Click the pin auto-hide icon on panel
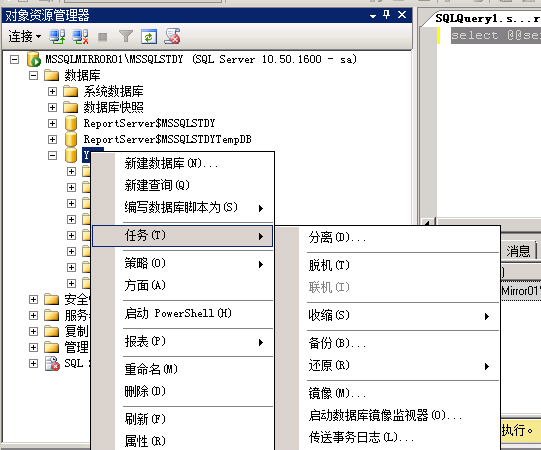 (386, 15)
